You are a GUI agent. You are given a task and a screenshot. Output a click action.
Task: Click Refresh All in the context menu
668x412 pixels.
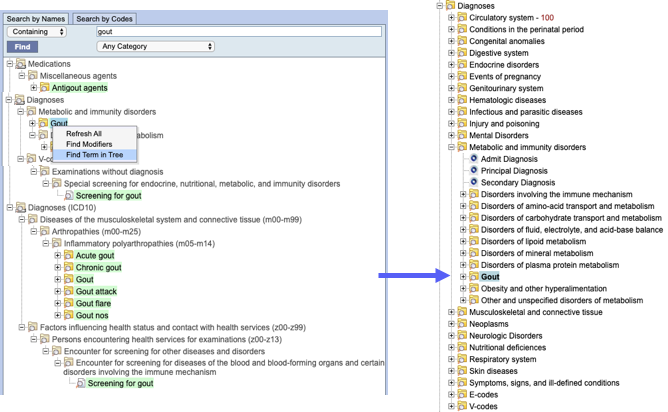point(83,133)
